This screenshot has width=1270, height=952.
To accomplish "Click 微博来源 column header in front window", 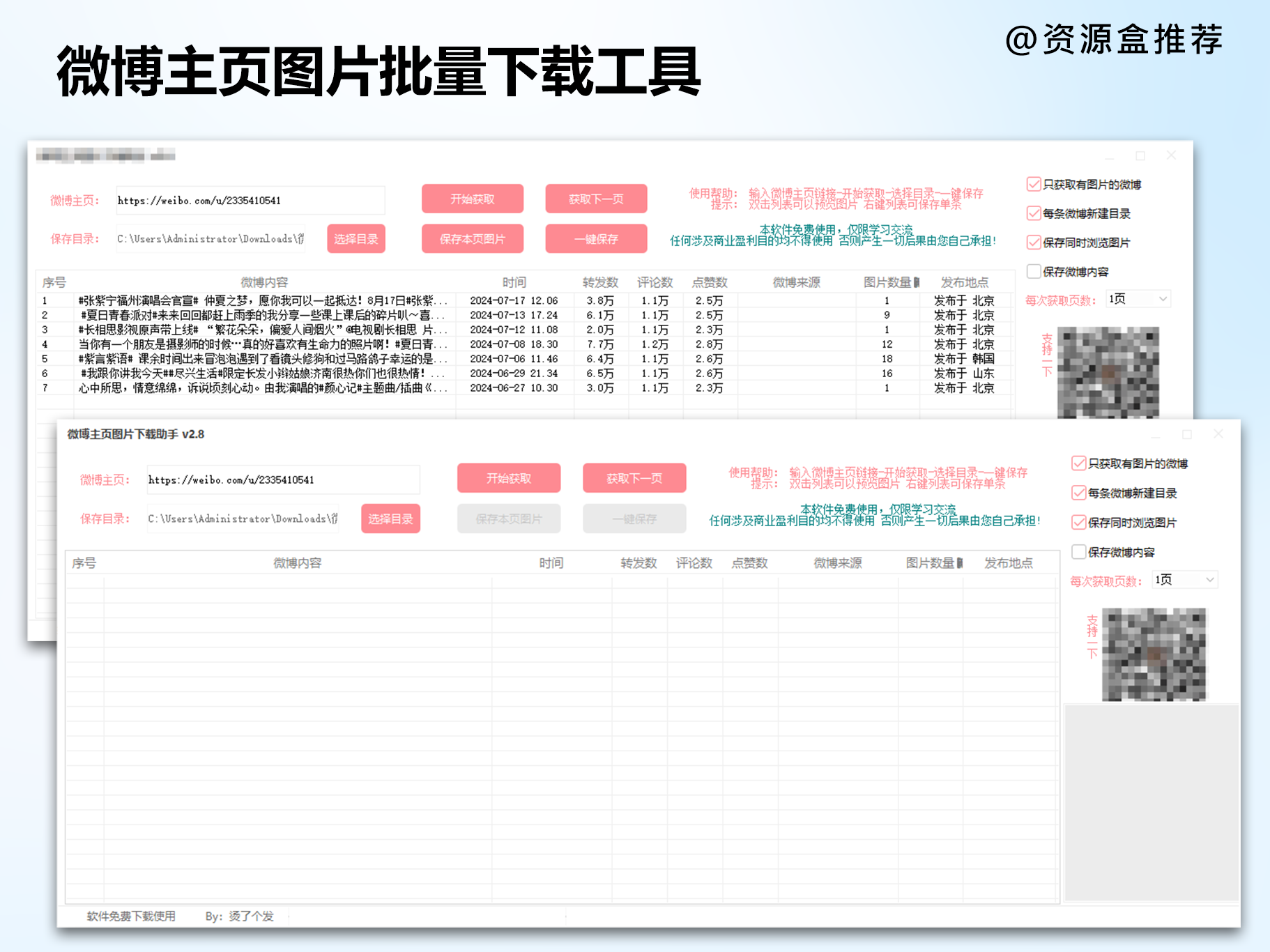I will pyautogui.click(x=838, y=562).
